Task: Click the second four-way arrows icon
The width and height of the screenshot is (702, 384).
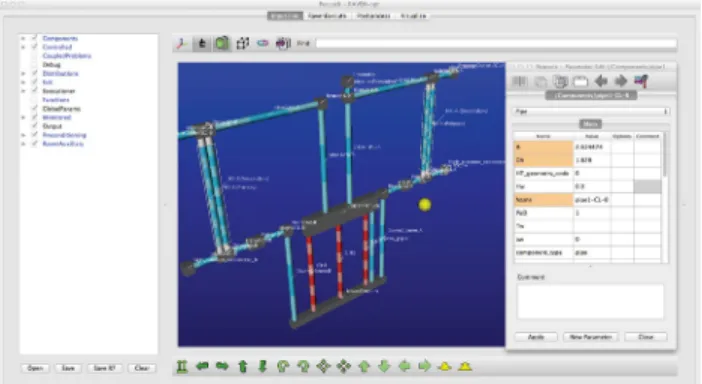Action: point(343,366)
